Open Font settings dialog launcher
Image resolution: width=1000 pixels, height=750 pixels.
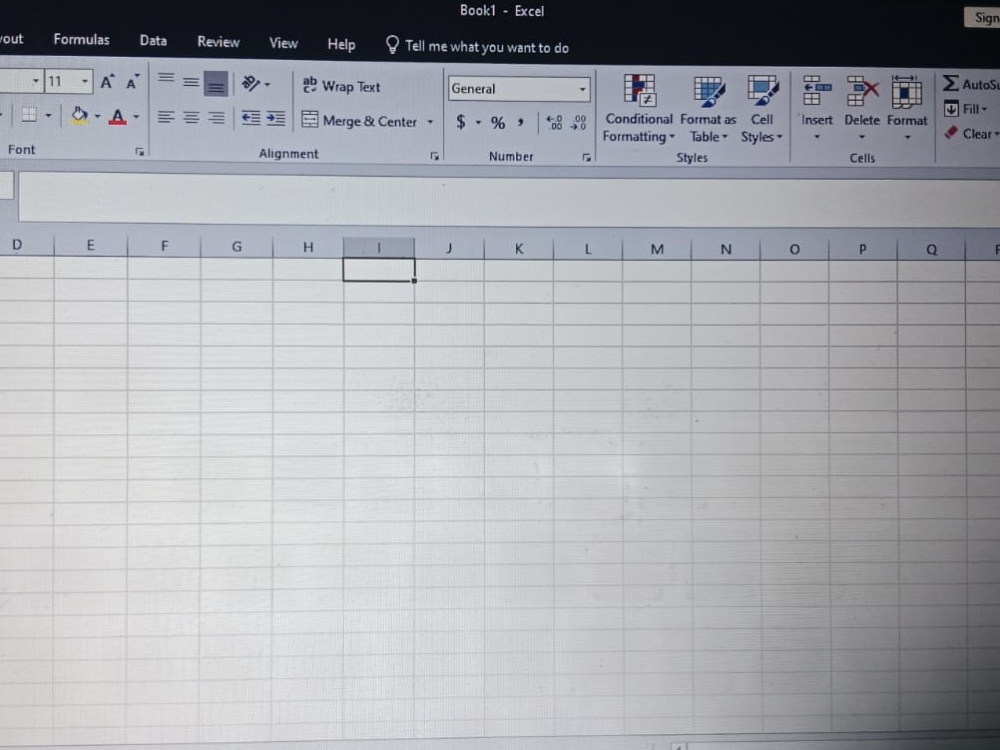[139, 151]
